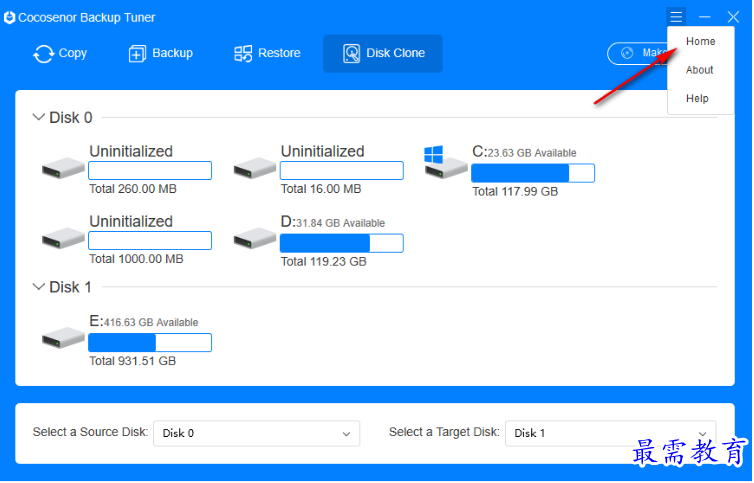Click the Disk Clone magnifier icon
The height and width of the screenshot is (483, 754).
click(x=352, y=54)
